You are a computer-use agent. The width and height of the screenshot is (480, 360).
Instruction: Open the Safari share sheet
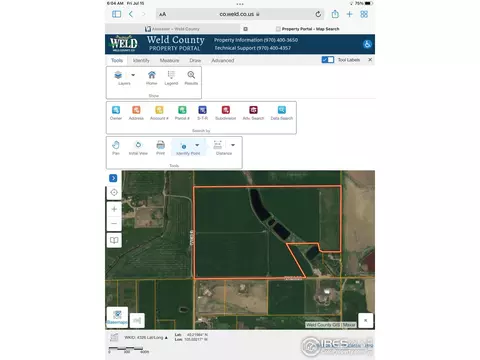click(x=335, y=14)
